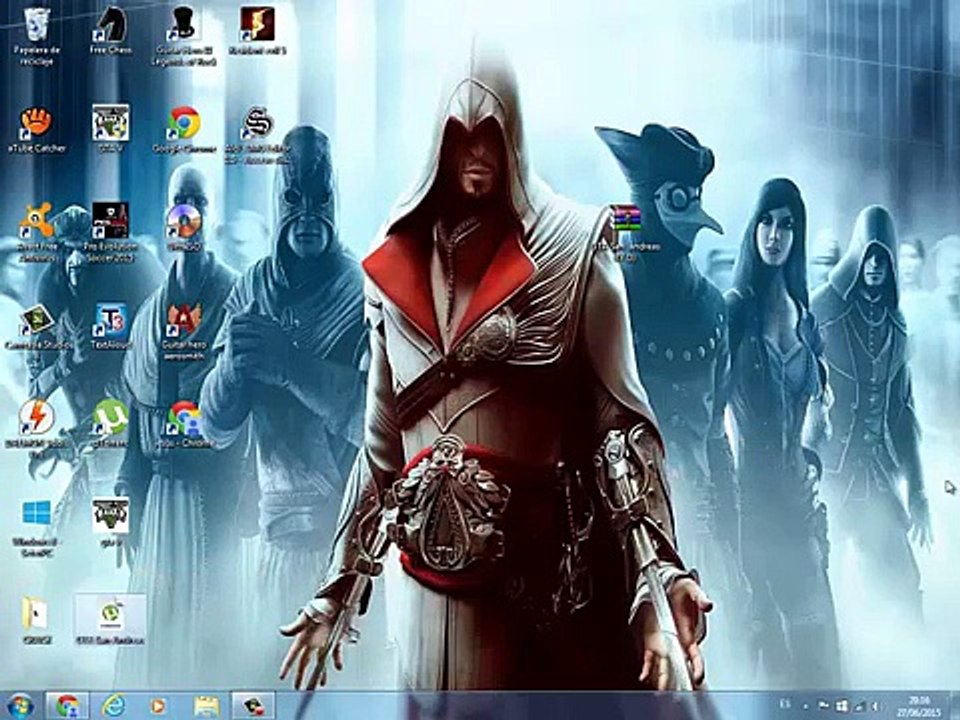The height and width of the screenshot is (720, 960).
Task: Launch the Guitar Hero Aerosmith shortcut
Action: pos(184,331)
